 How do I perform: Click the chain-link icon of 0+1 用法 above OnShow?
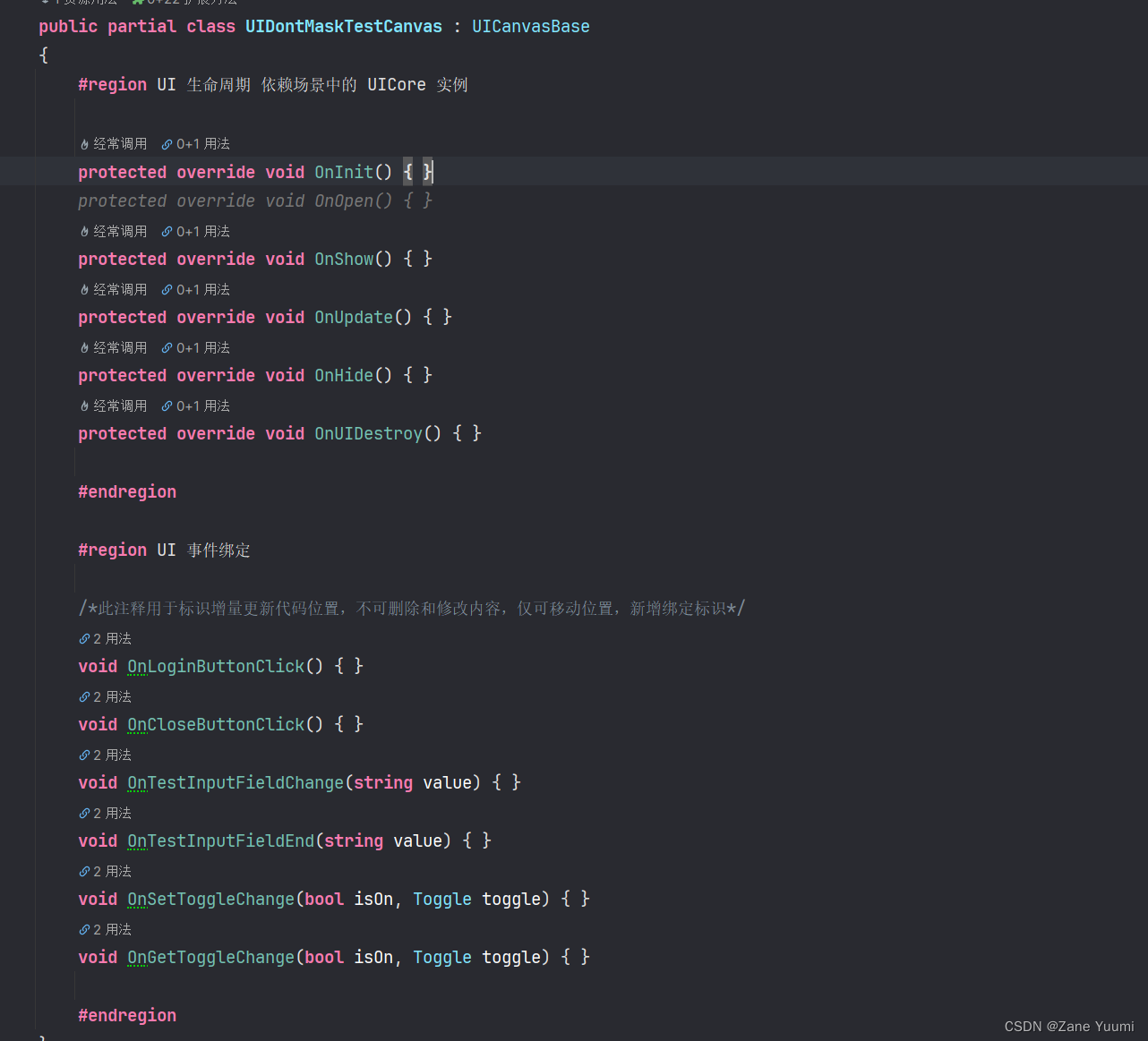(x=167, y=232)
